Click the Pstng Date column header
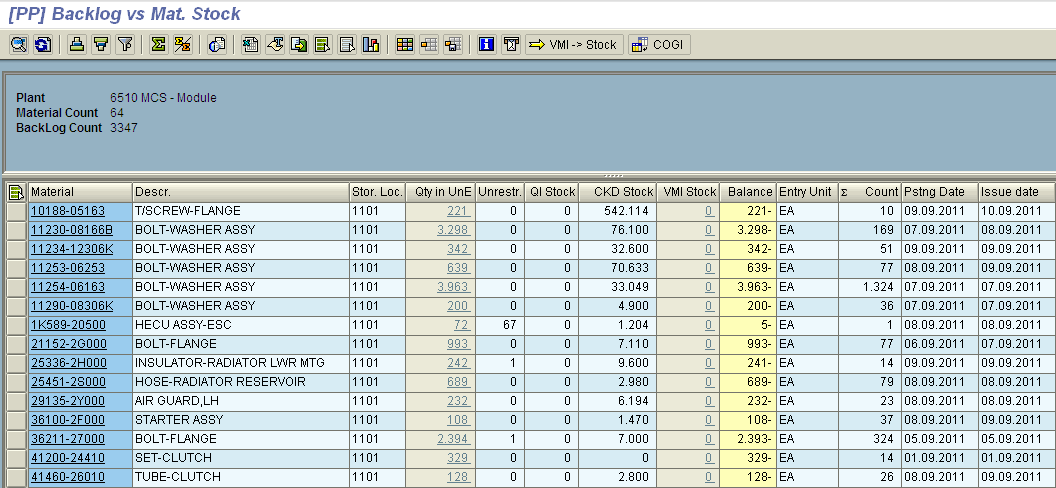Viewport: 1056px width, 488px height. tap(933, 192)
